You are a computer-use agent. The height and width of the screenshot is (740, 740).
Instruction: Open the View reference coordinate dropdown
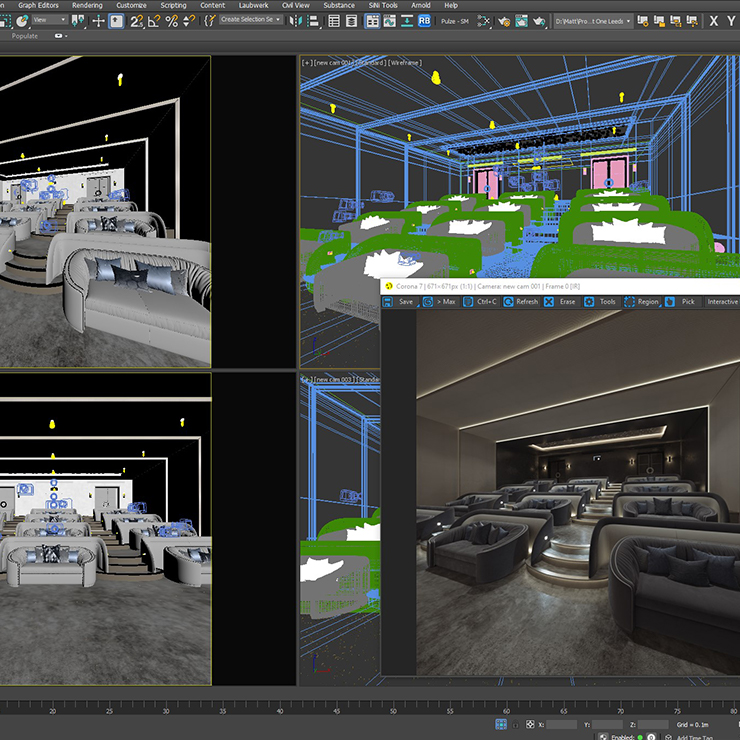tap(50, 20)
